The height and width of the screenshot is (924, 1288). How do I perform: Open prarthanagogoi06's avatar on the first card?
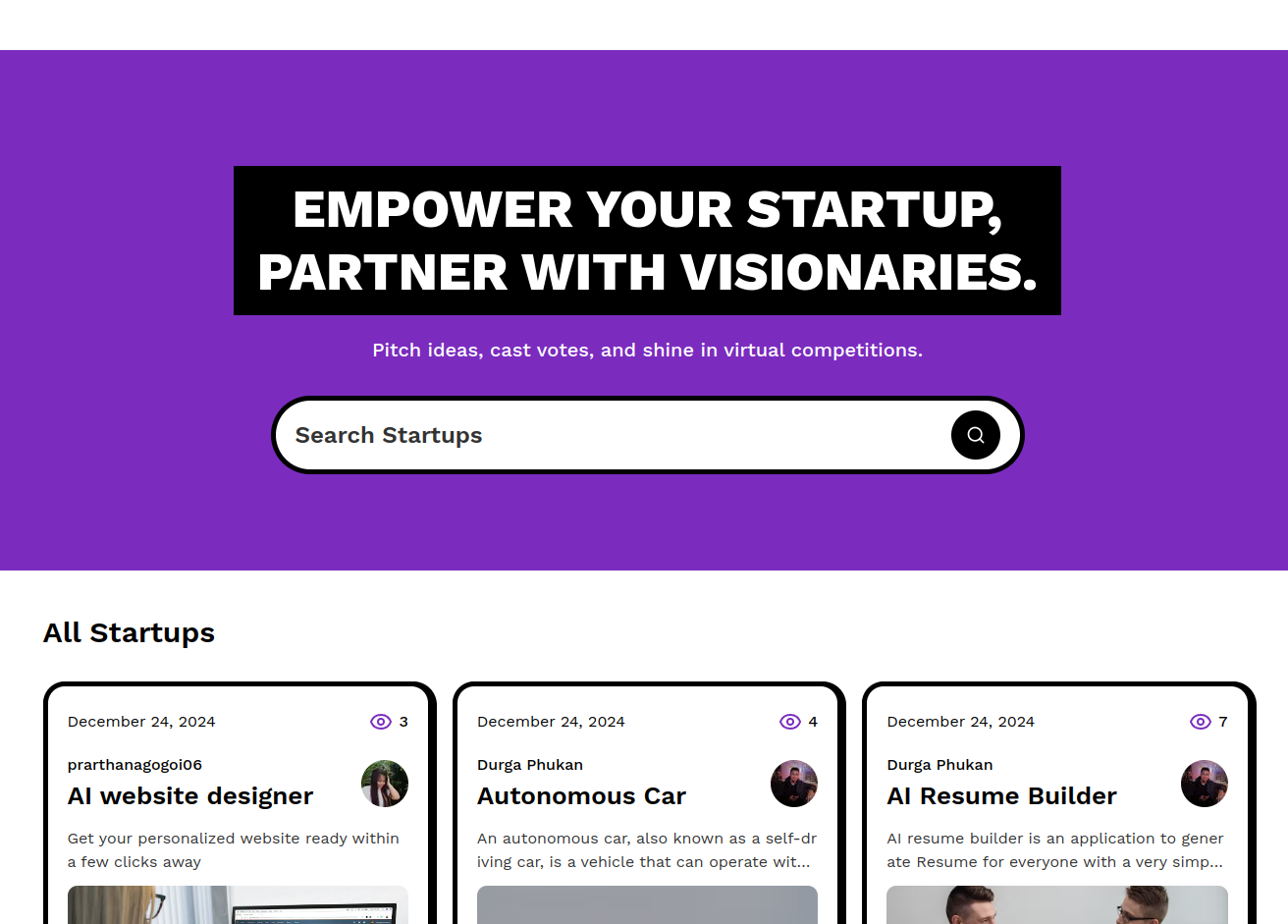(385, 784)
